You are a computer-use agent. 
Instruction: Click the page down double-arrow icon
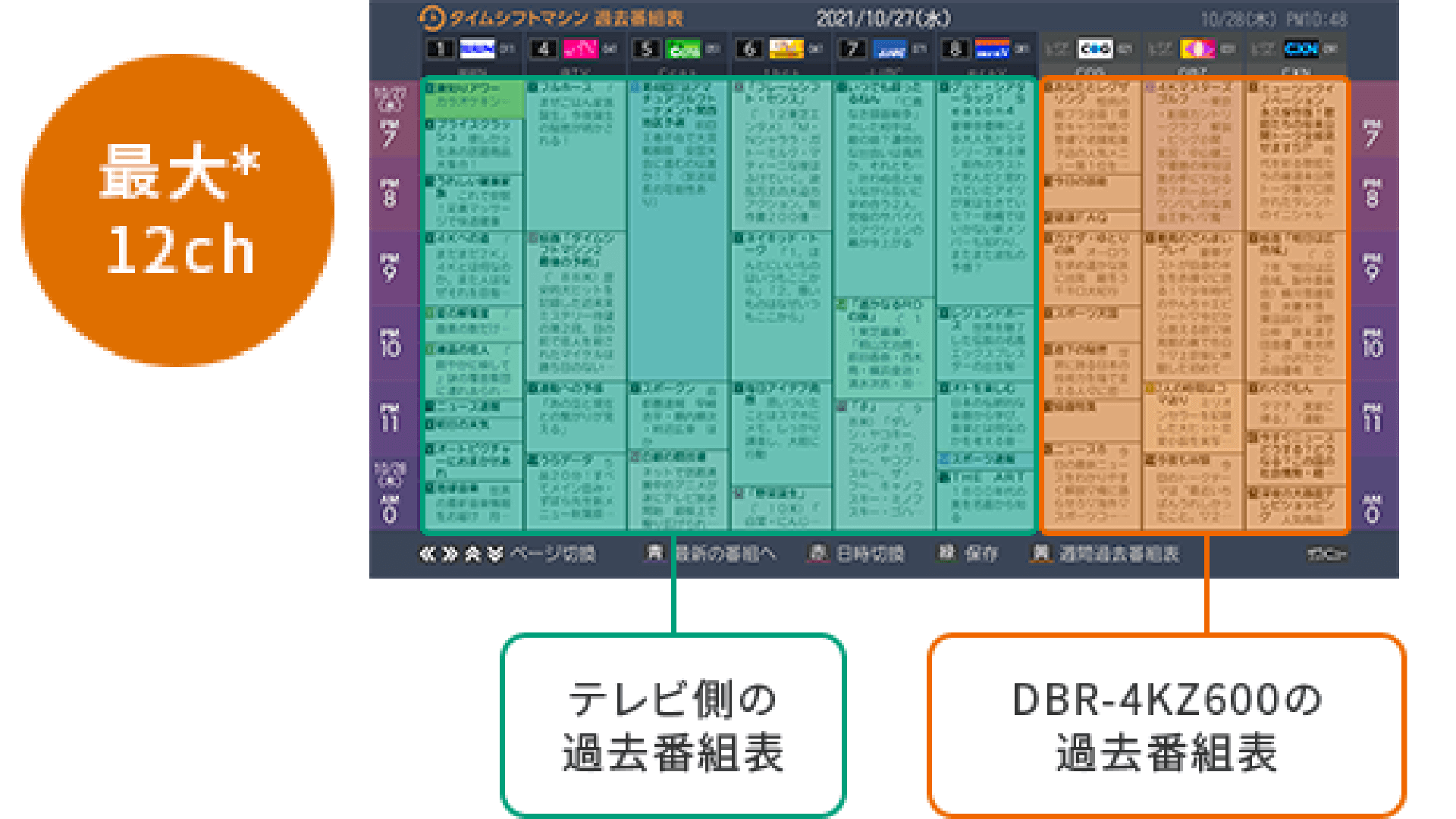coord(495,554)
